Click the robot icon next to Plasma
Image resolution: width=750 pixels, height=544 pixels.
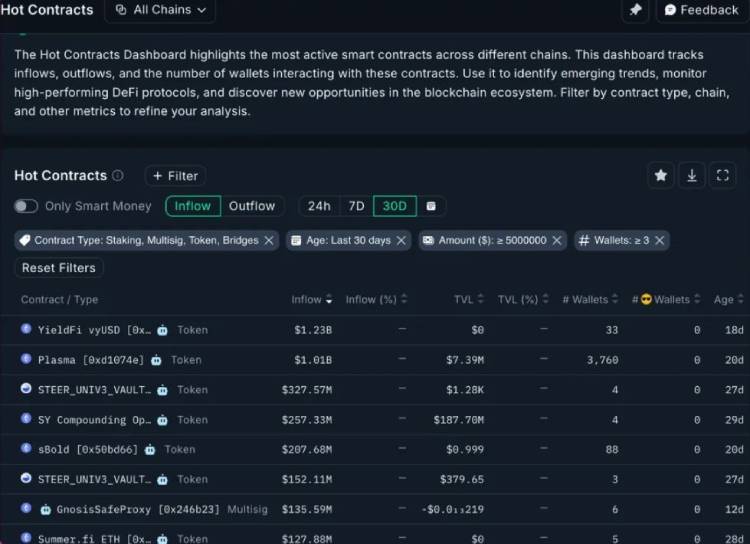157,360
